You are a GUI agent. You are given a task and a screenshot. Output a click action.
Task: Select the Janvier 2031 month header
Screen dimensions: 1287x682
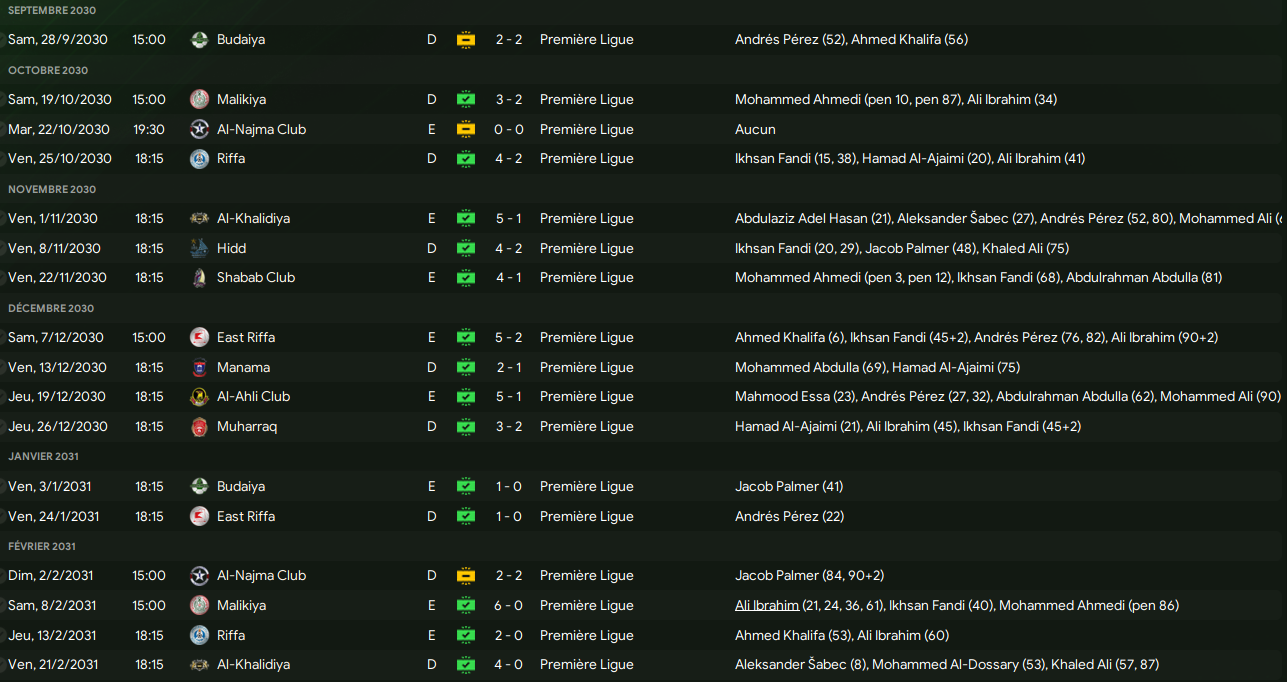(42, 456)
